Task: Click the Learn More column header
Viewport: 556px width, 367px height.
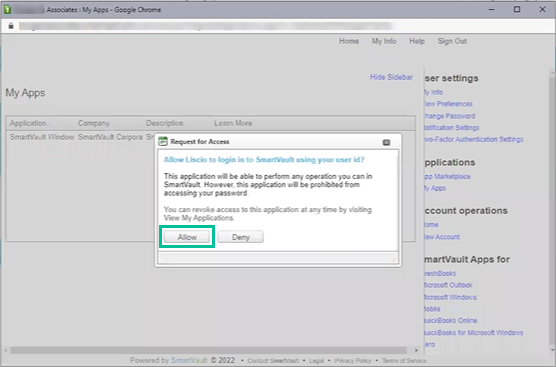Action: 233,123
